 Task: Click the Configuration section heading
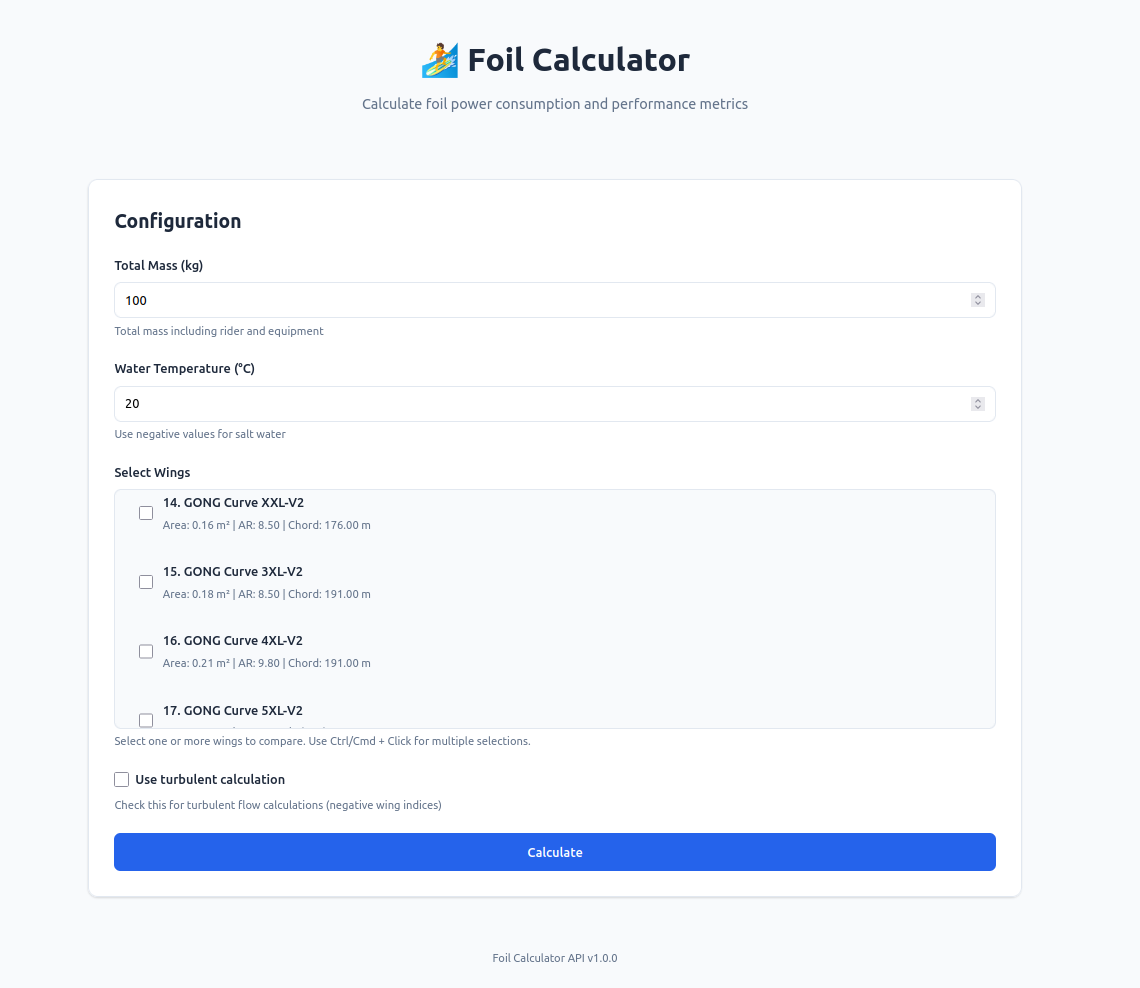point(178,221)
